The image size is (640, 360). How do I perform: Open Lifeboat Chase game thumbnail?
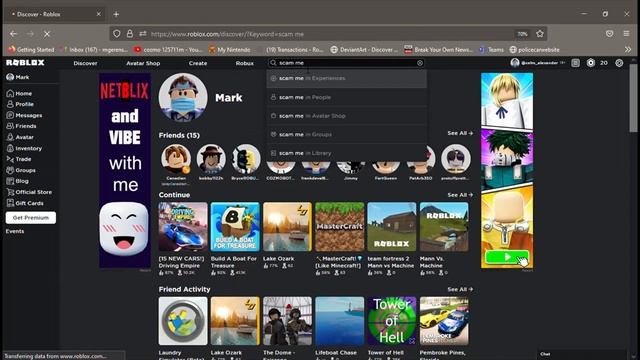340,321
